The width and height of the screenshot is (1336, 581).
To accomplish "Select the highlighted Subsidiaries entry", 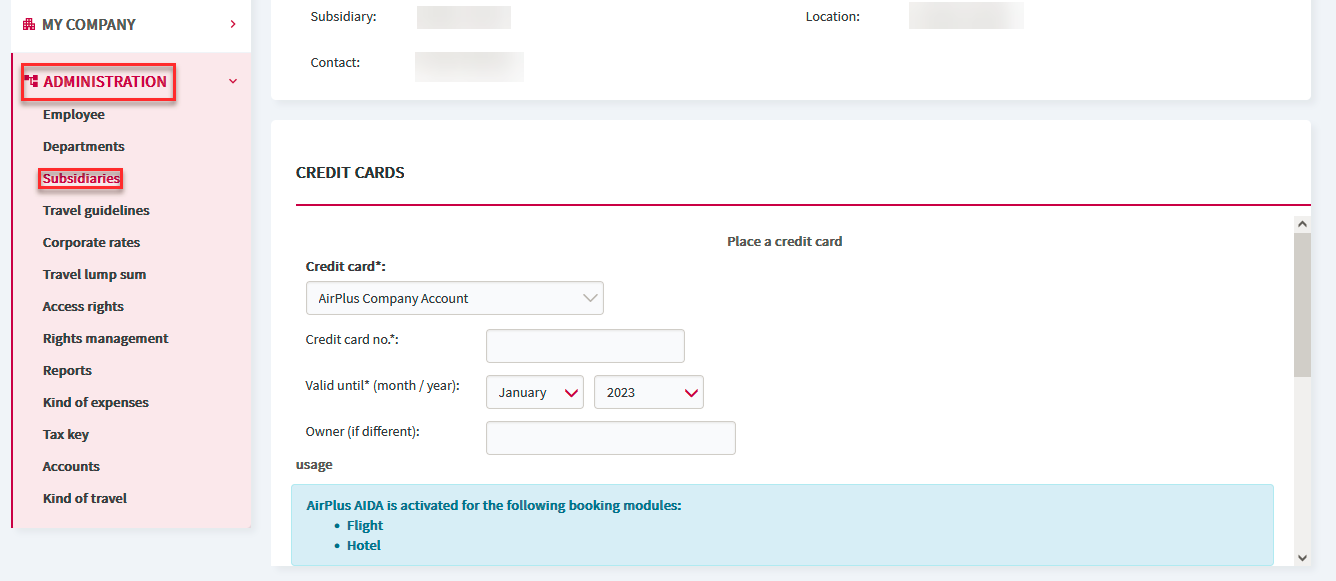I will (80, 178).
